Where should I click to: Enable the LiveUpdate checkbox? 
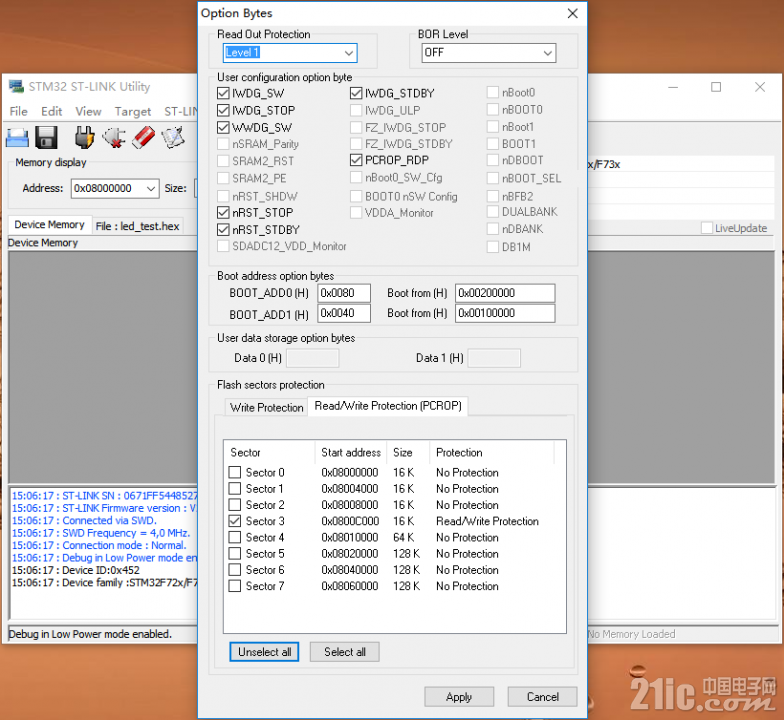[x=707, y=228]
